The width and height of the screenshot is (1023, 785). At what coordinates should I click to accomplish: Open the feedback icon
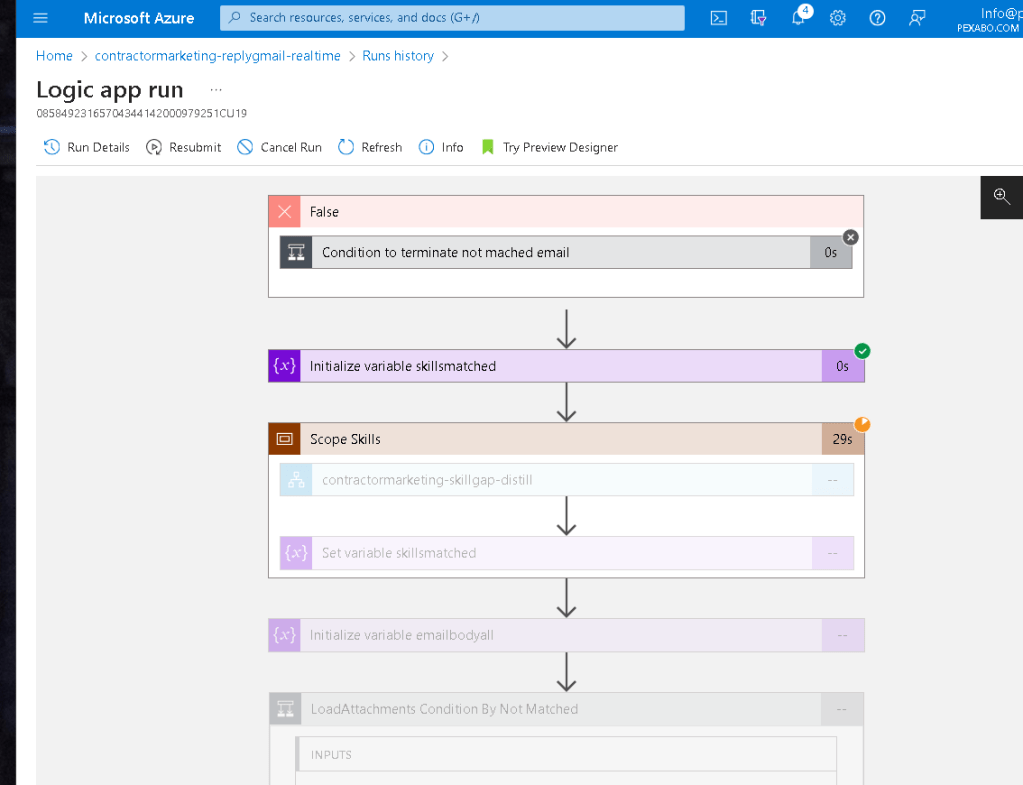point(917,18)
